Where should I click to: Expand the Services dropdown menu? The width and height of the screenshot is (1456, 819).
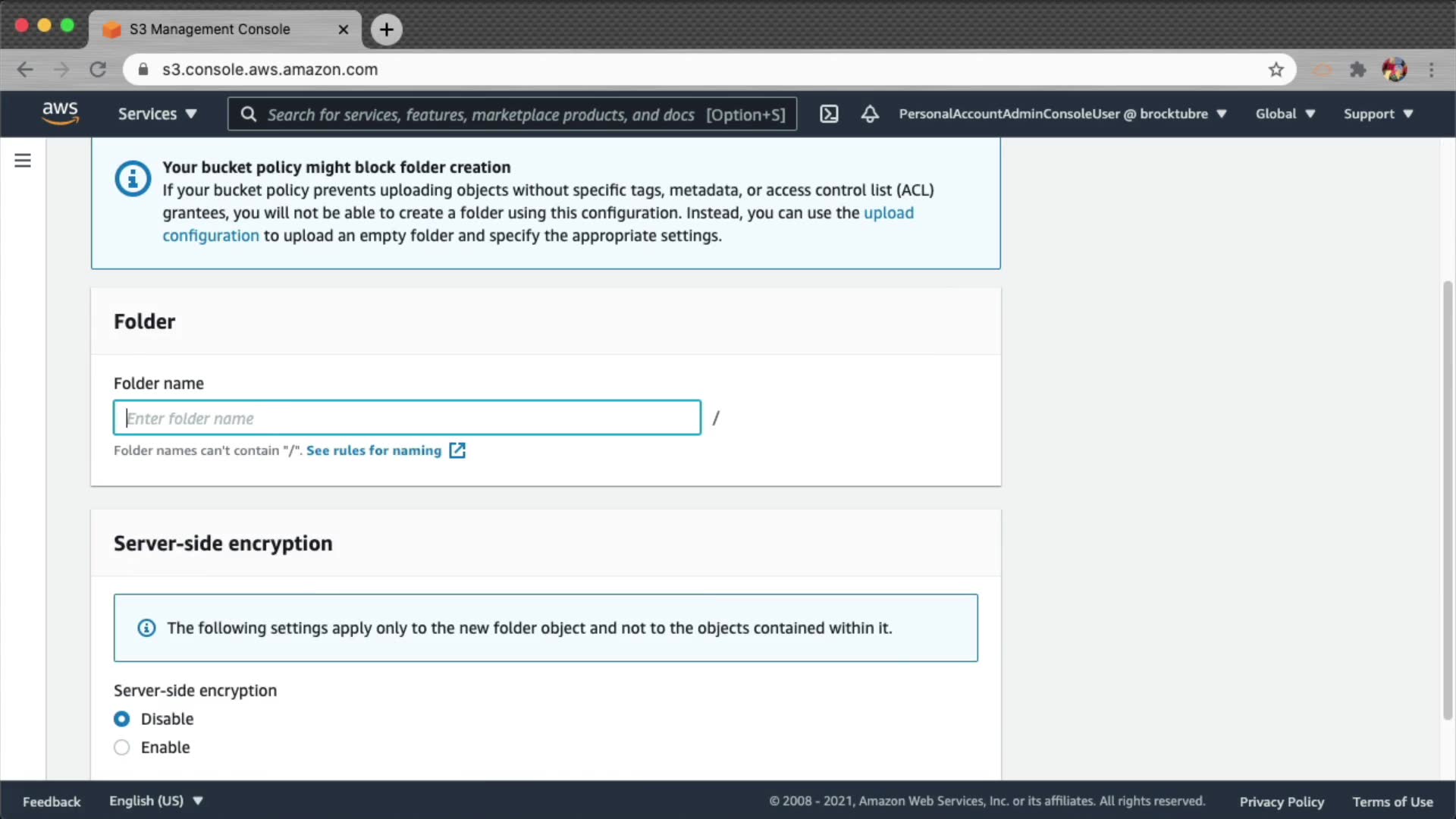coord(157,114)
